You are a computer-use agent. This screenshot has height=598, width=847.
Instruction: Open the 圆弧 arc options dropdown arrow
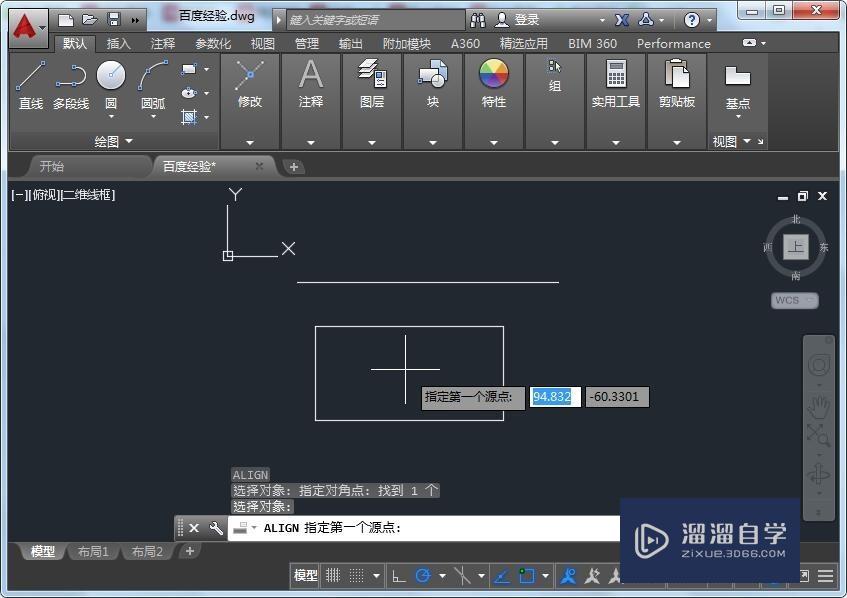(153, 117)
